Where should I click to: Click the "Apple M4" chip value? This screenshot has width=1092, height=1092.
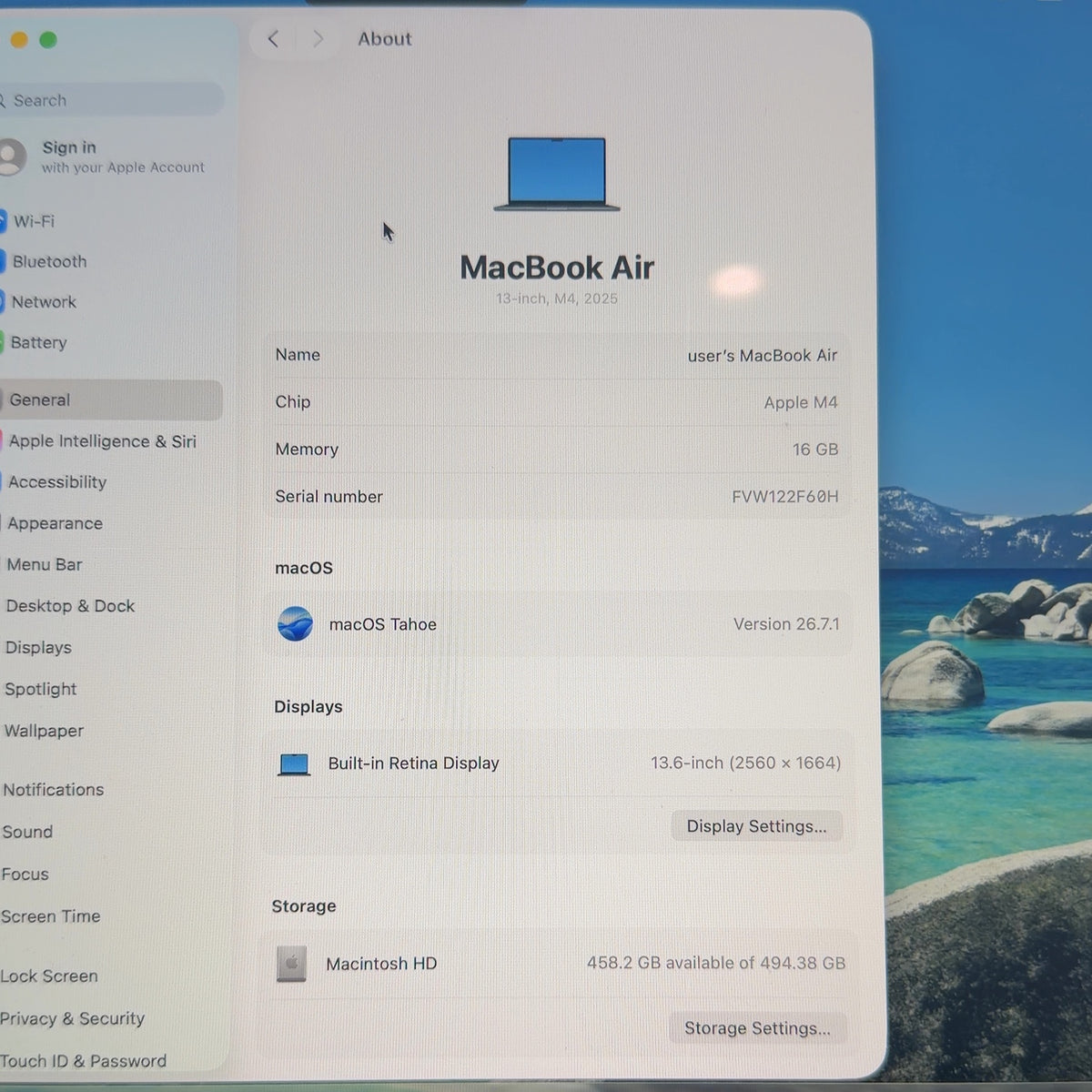point(801,402)
